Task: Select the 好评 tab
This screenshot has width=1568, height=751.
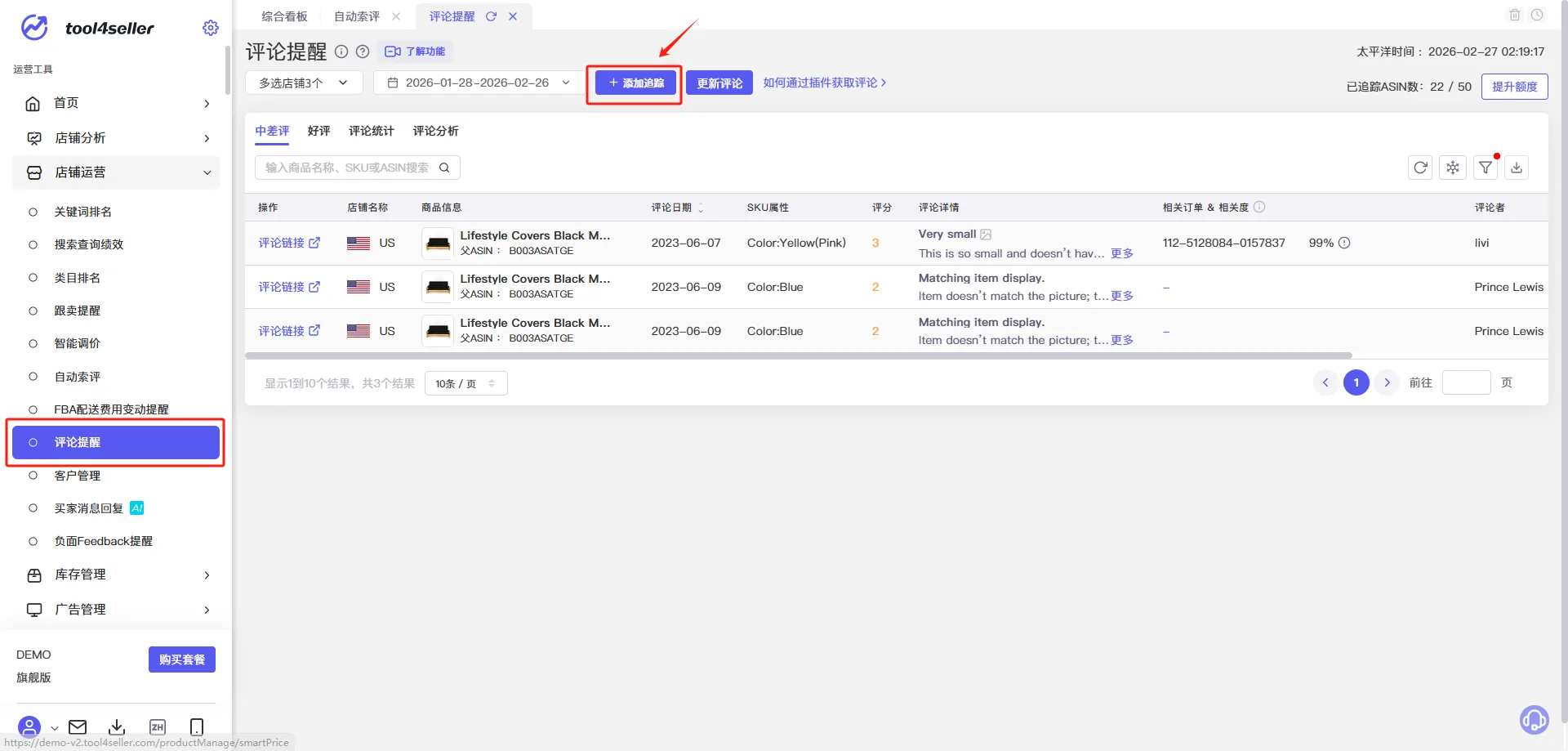Action: 319,131
